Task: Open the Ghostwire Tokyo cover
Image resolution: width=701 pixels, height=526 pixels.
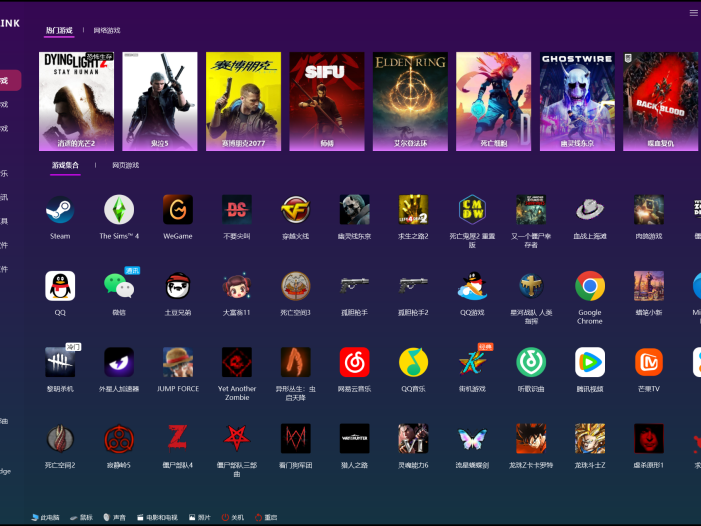Action: pos(577,101)
